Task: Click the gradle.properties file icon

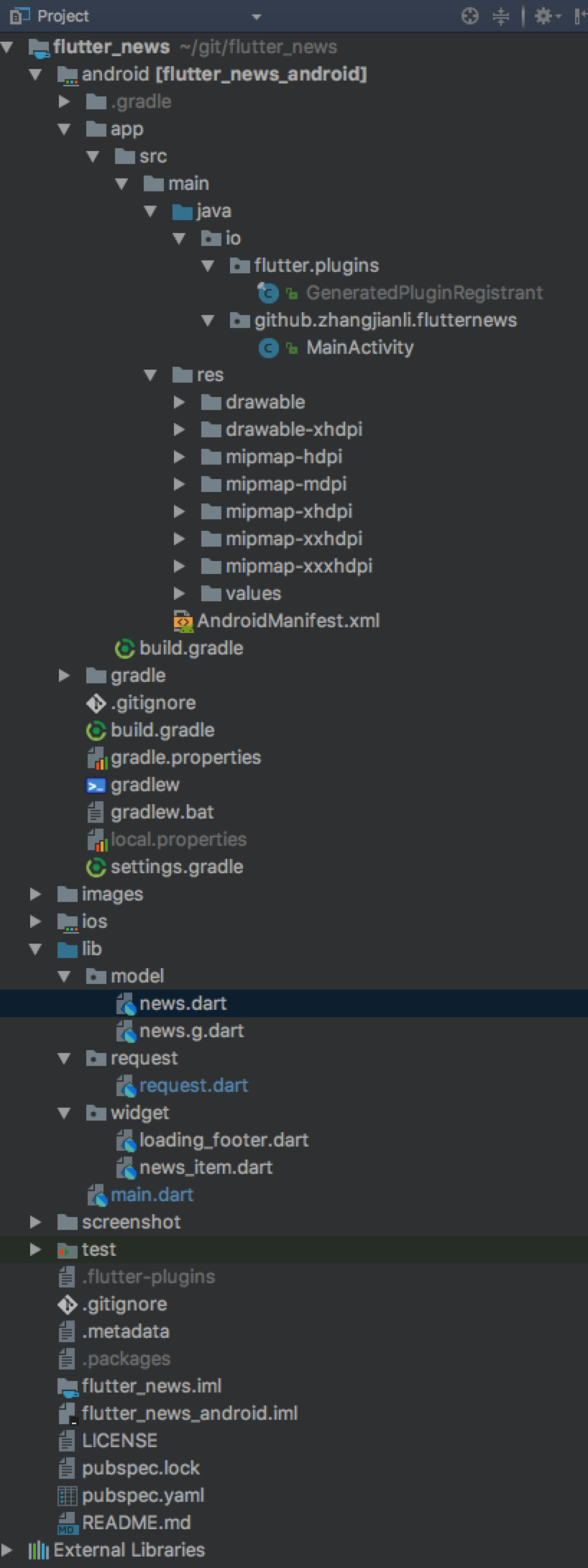Action: pos(96,757)
